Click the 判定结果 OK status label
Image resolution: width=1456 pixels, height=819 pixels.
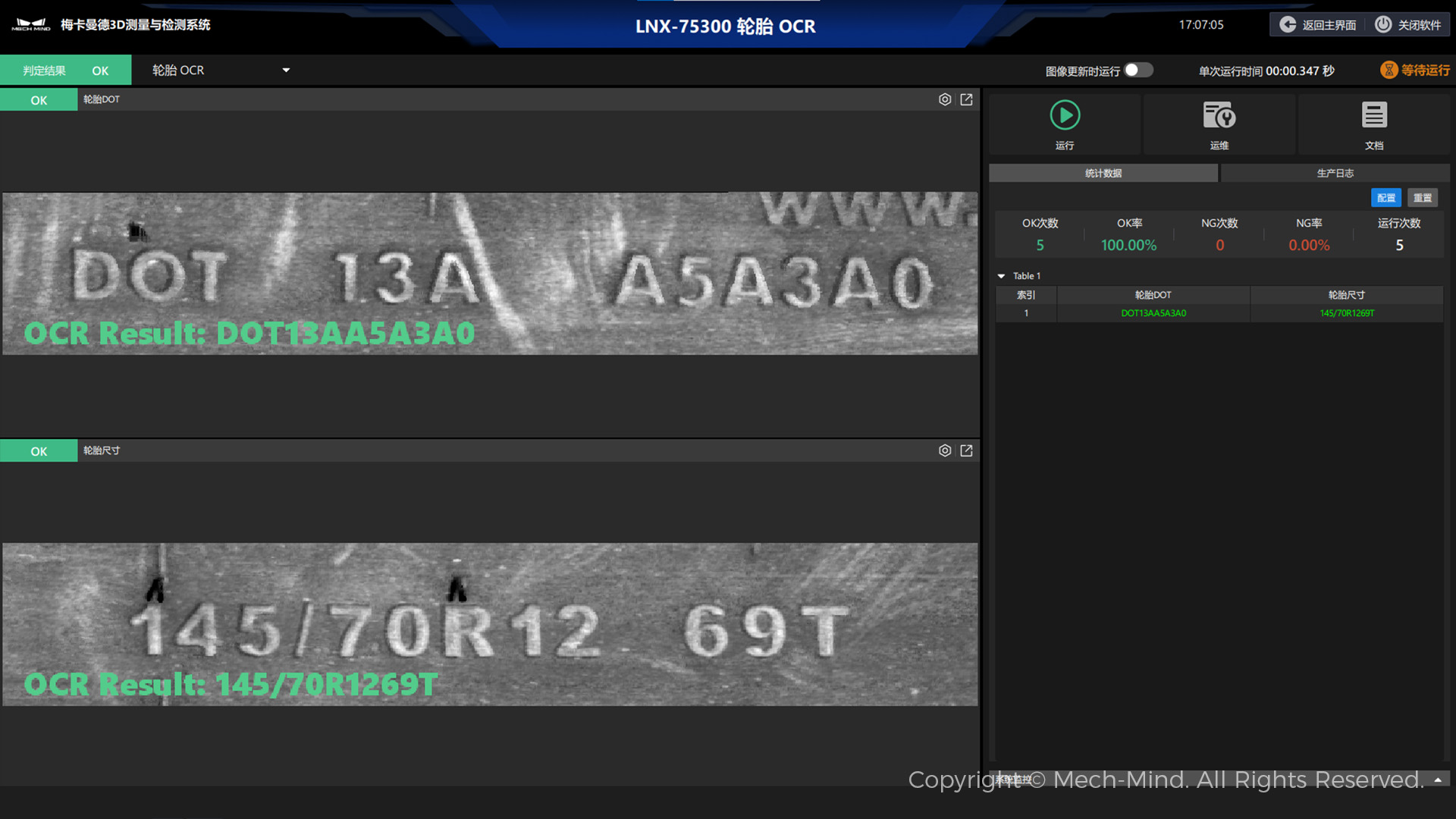(65, 70)
